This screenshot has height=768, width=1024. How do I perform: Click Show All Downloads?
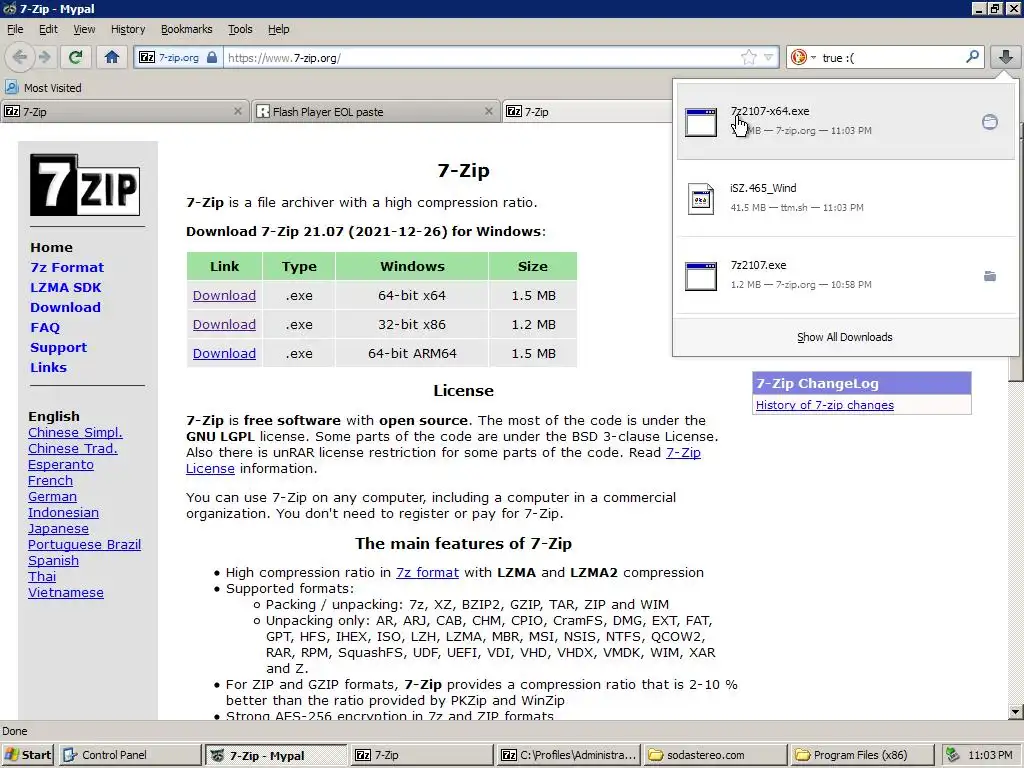point(844,337)
